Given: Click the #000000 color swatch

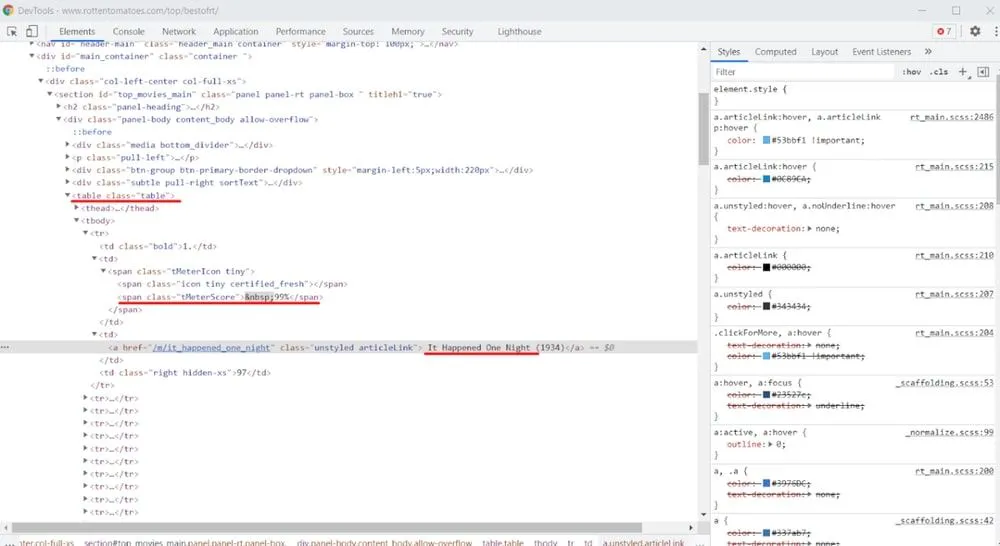Looking at the screenshot, I should tap(766, 267).
